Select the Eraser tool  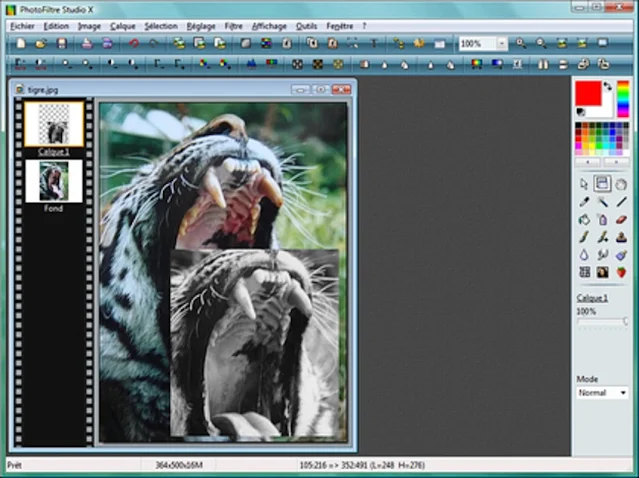coord(621,220)
